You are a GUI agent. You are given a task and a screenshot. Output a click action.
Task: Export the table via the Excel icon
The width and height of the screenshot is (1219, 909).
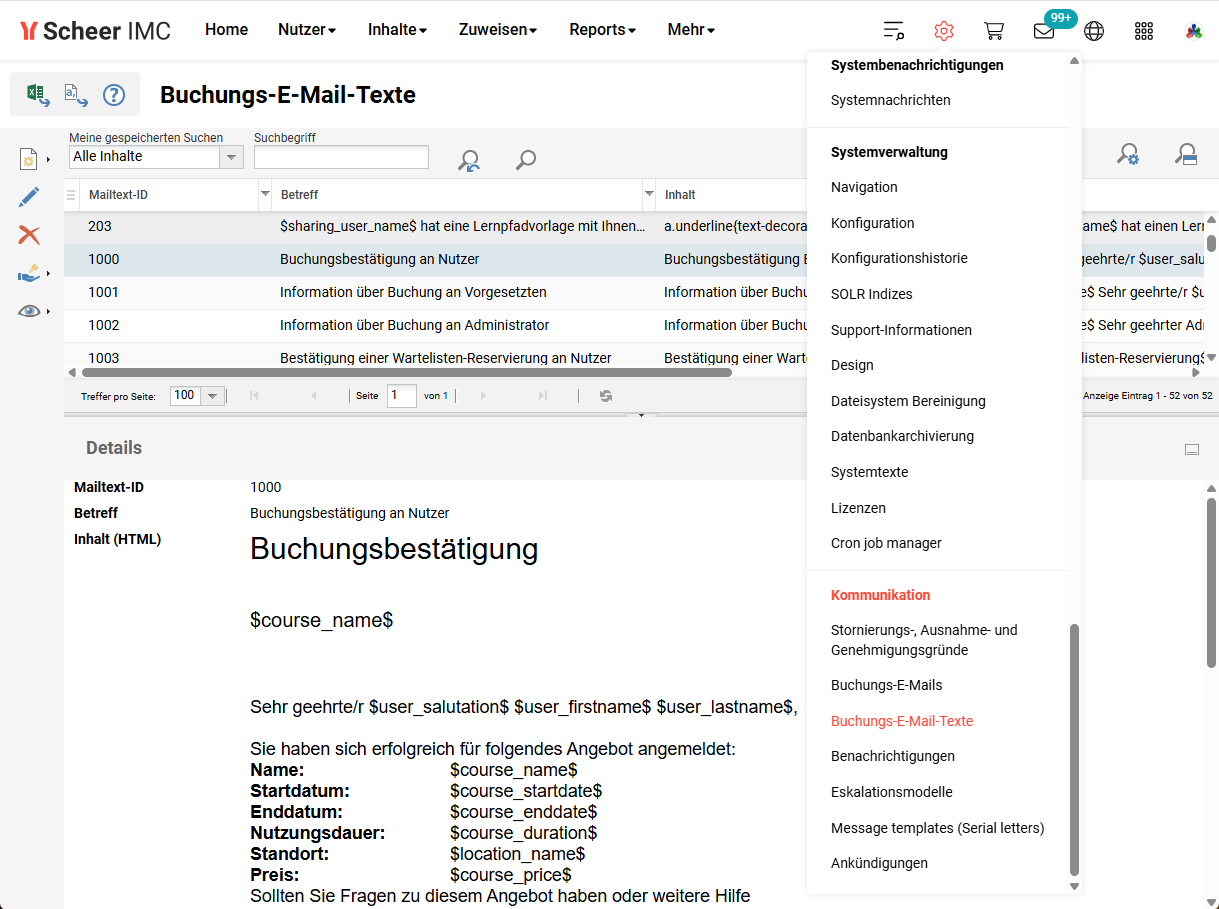pos(37,94)
